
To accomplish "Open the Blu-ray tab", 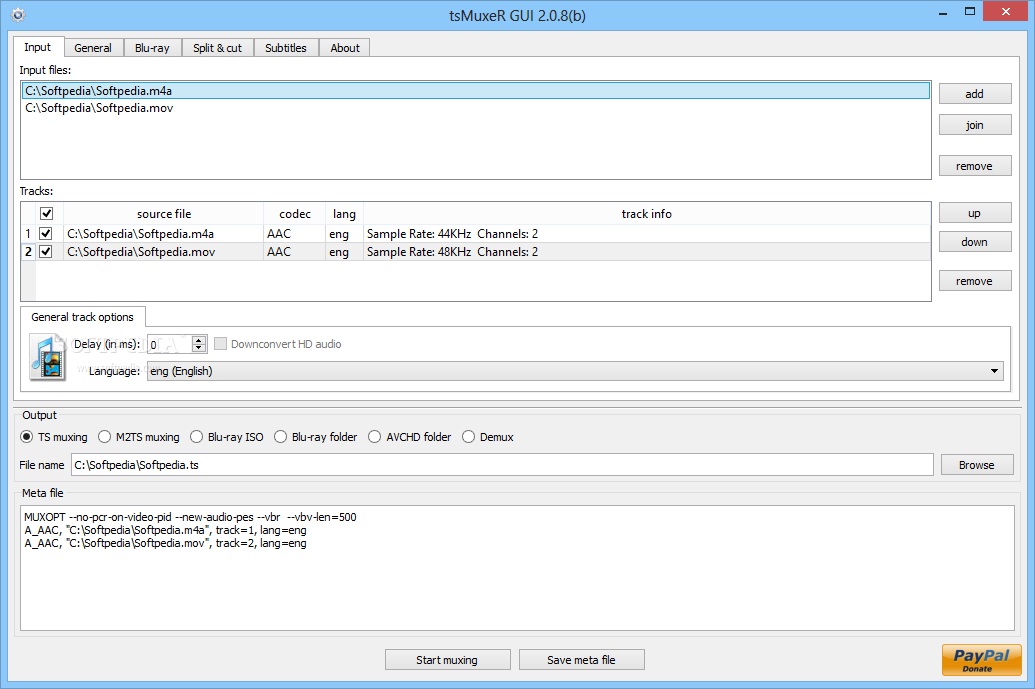I will click(152, 48).
